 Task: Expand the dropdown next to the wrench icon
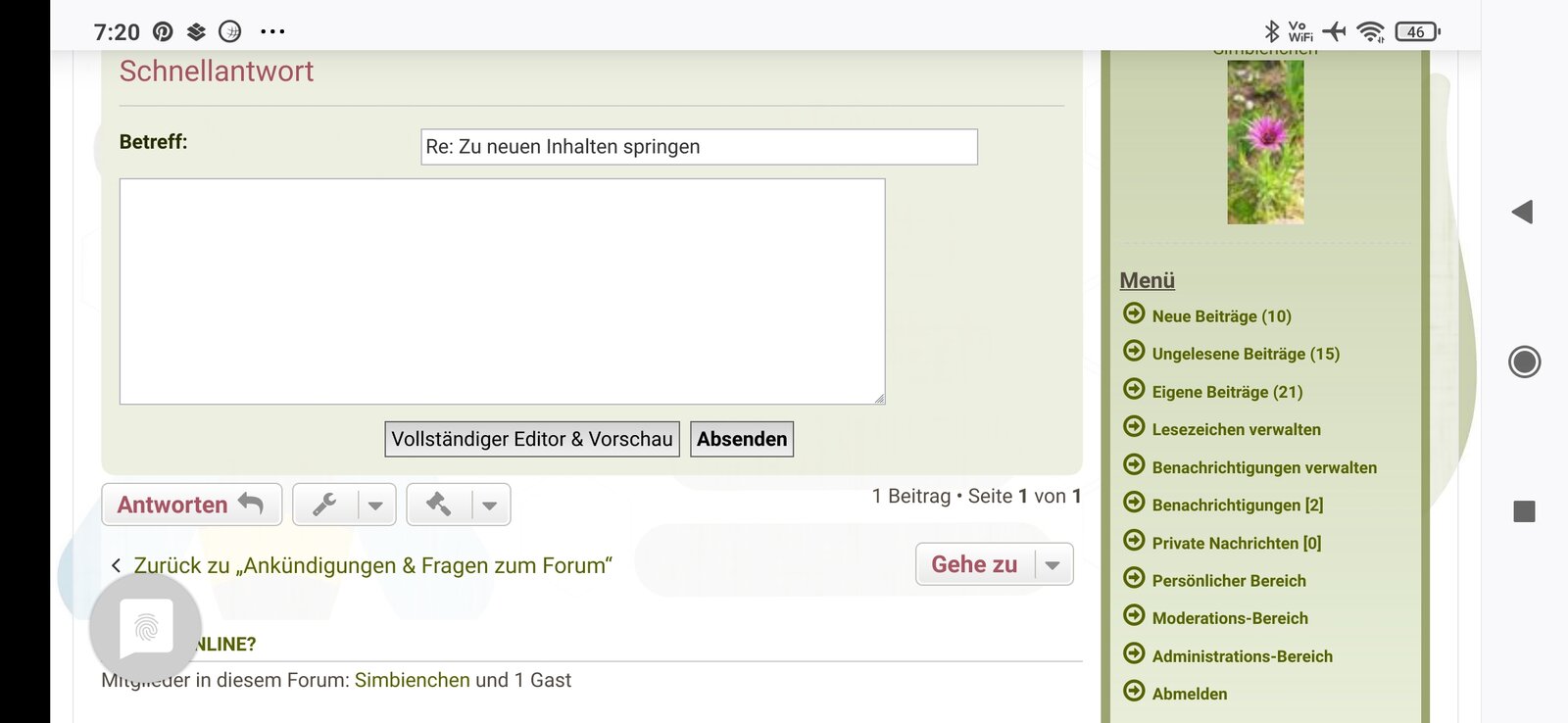376,504
